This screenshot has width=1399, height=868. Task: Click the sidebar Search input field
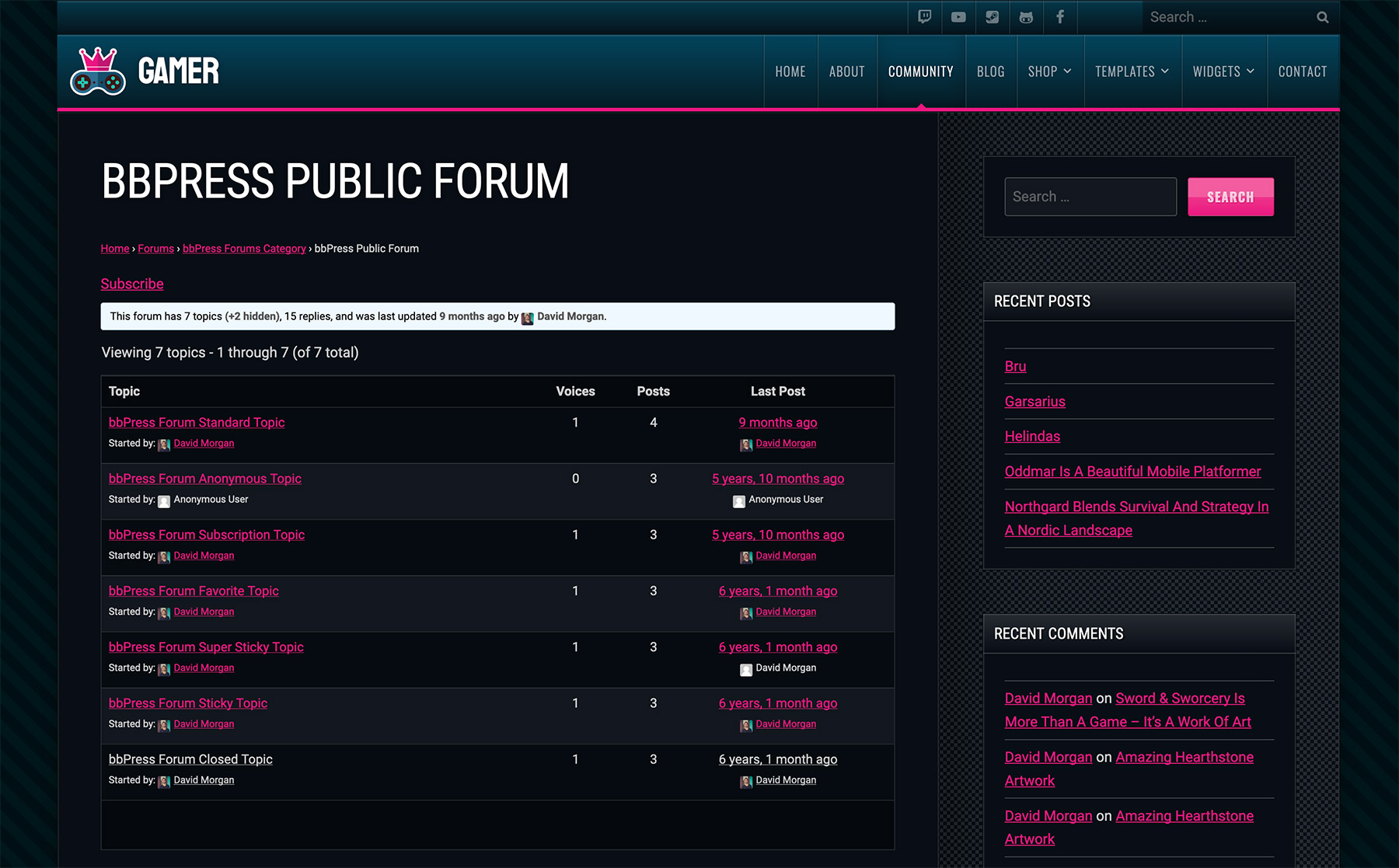click(x=1090, y=197)
